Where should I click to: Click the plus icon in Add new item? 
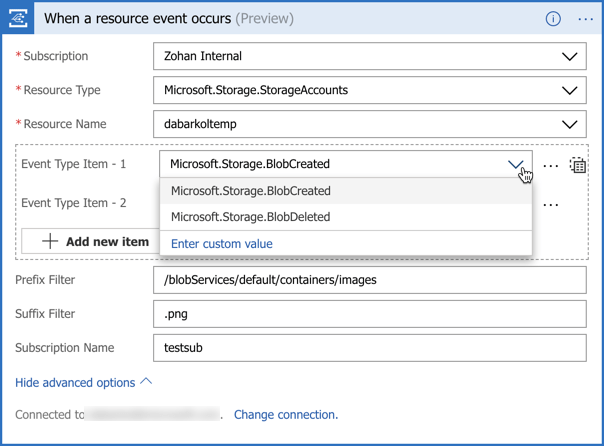click(x=50, y=241)
